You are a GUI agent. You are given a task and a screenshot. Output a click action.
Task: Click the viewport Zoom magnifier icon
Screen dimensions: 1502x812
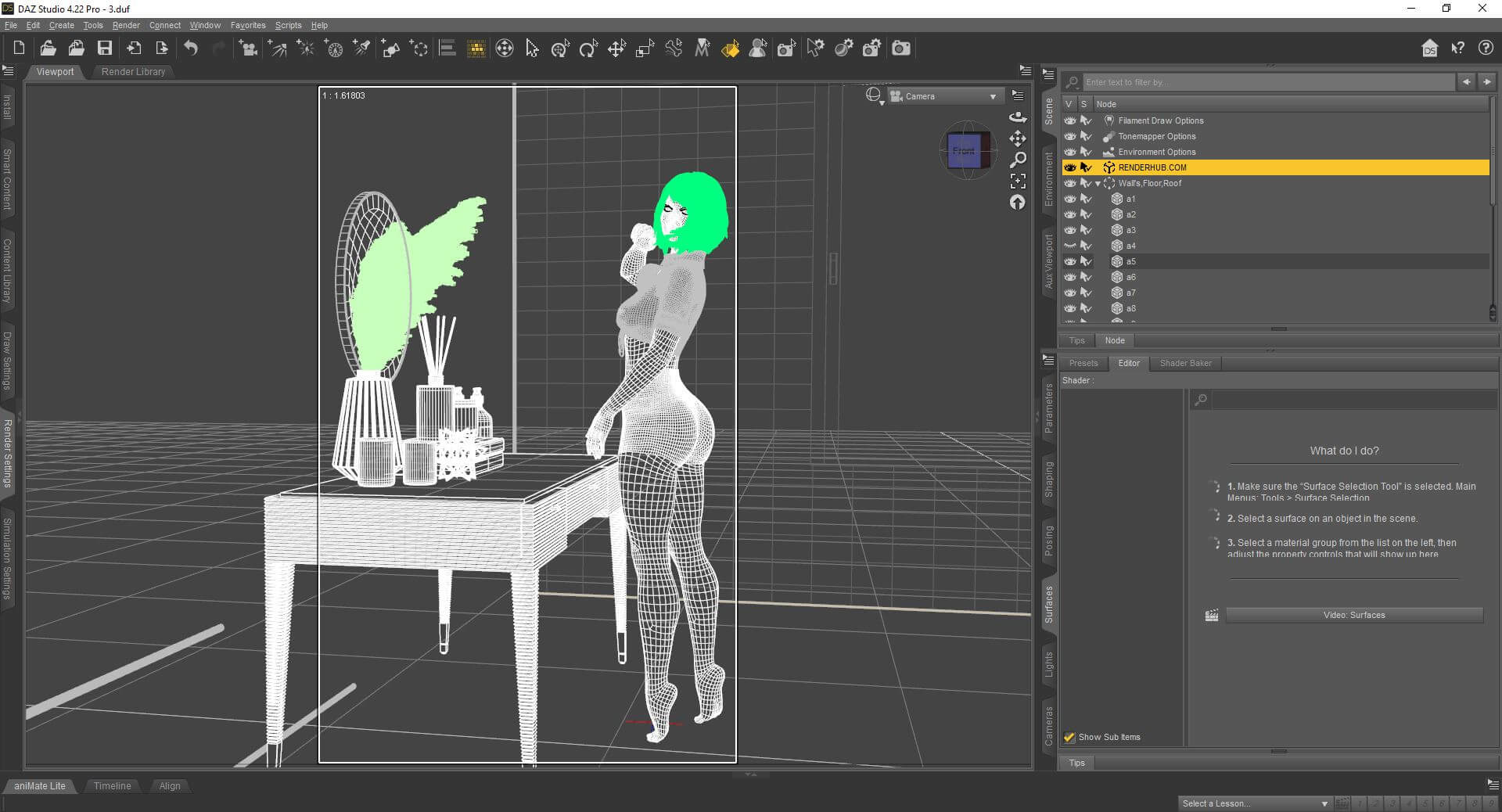(1018, 160)
